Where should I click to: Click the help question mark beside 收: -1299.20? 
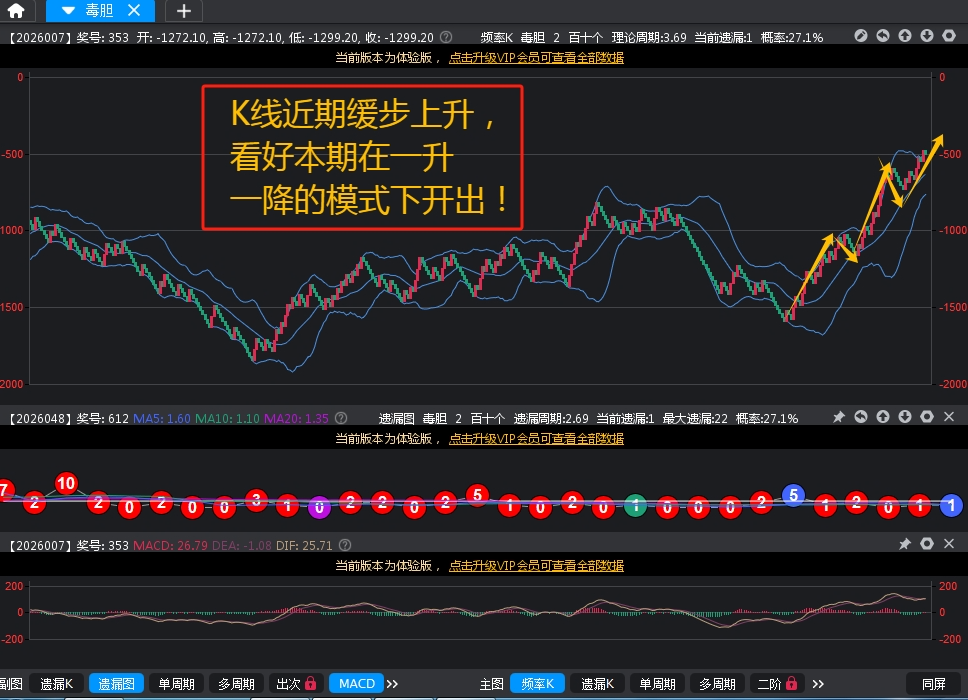(446, 37)
